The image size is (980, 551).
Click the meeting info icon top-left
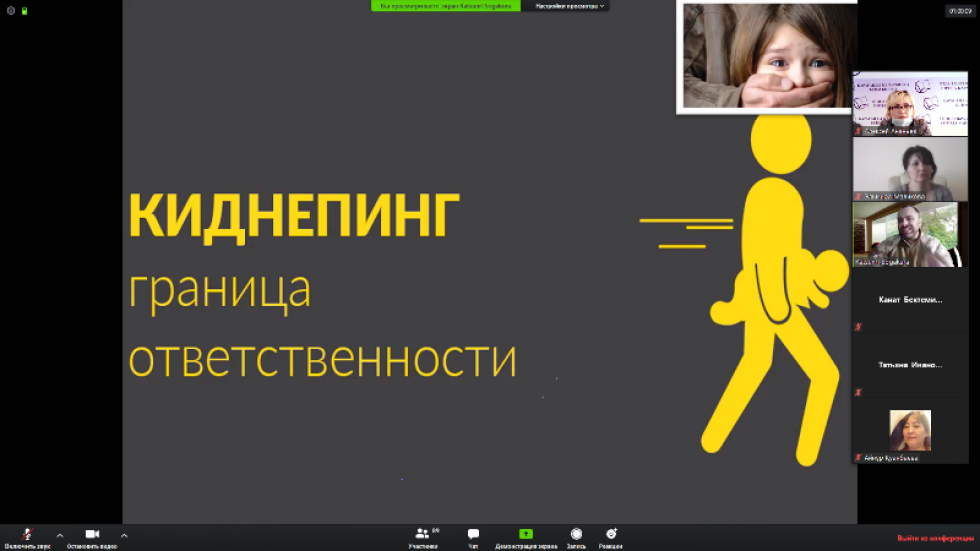click(x=11, y=10)
